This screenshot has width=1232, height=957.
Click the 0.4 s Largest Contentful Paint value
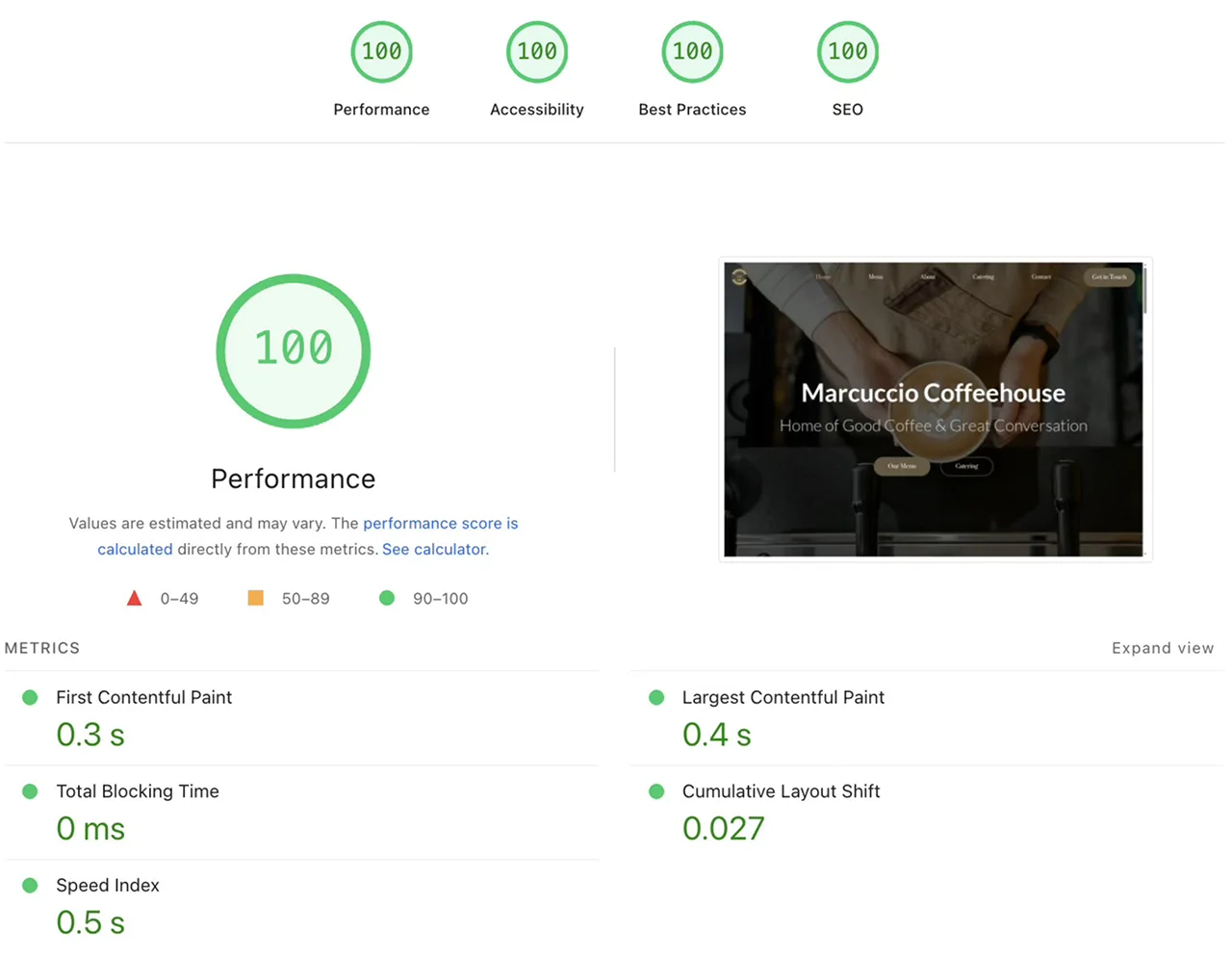(717, 735)
